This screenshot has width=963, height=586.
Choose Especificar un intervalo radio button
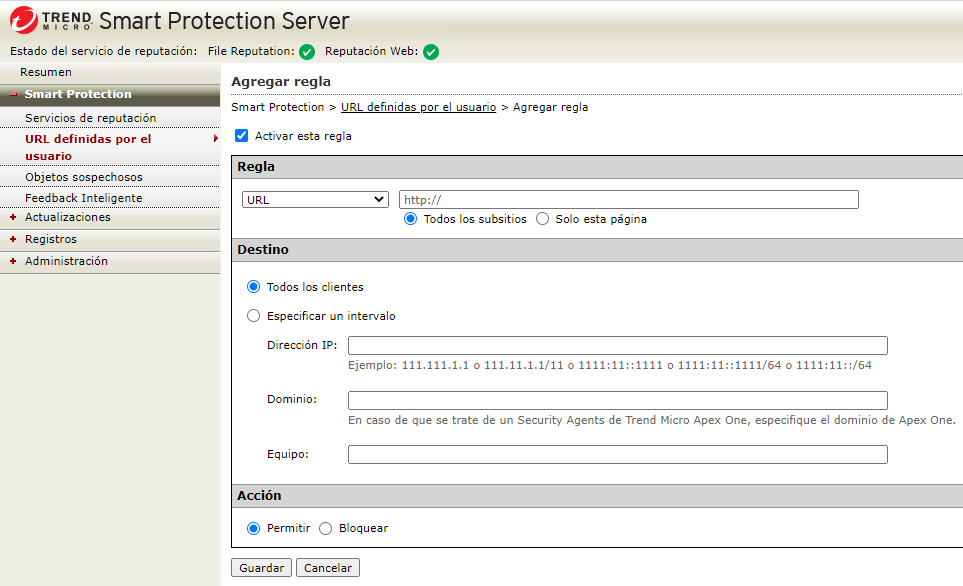pyautogui.click(x=253, y=316)
